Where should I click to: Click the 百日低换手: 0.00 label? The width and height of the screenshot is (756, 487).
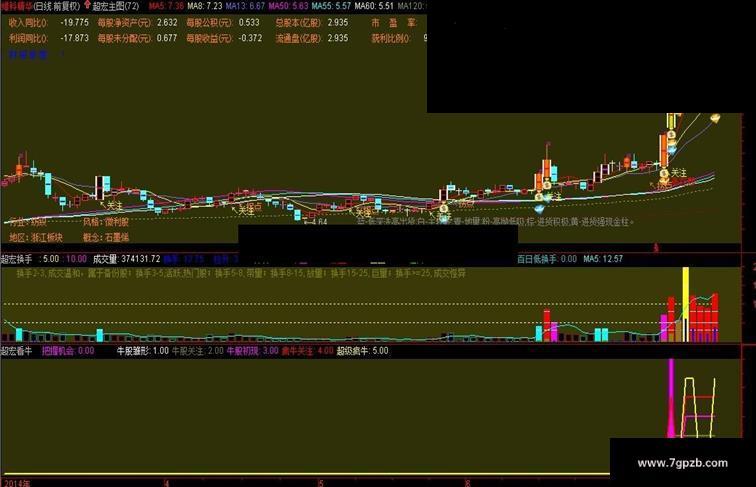coord(547,259)
